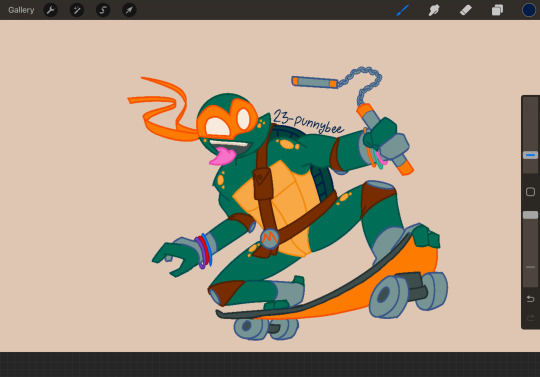Select the Smudge tool
Screen dimensions: 540x377
click(434, 10)
